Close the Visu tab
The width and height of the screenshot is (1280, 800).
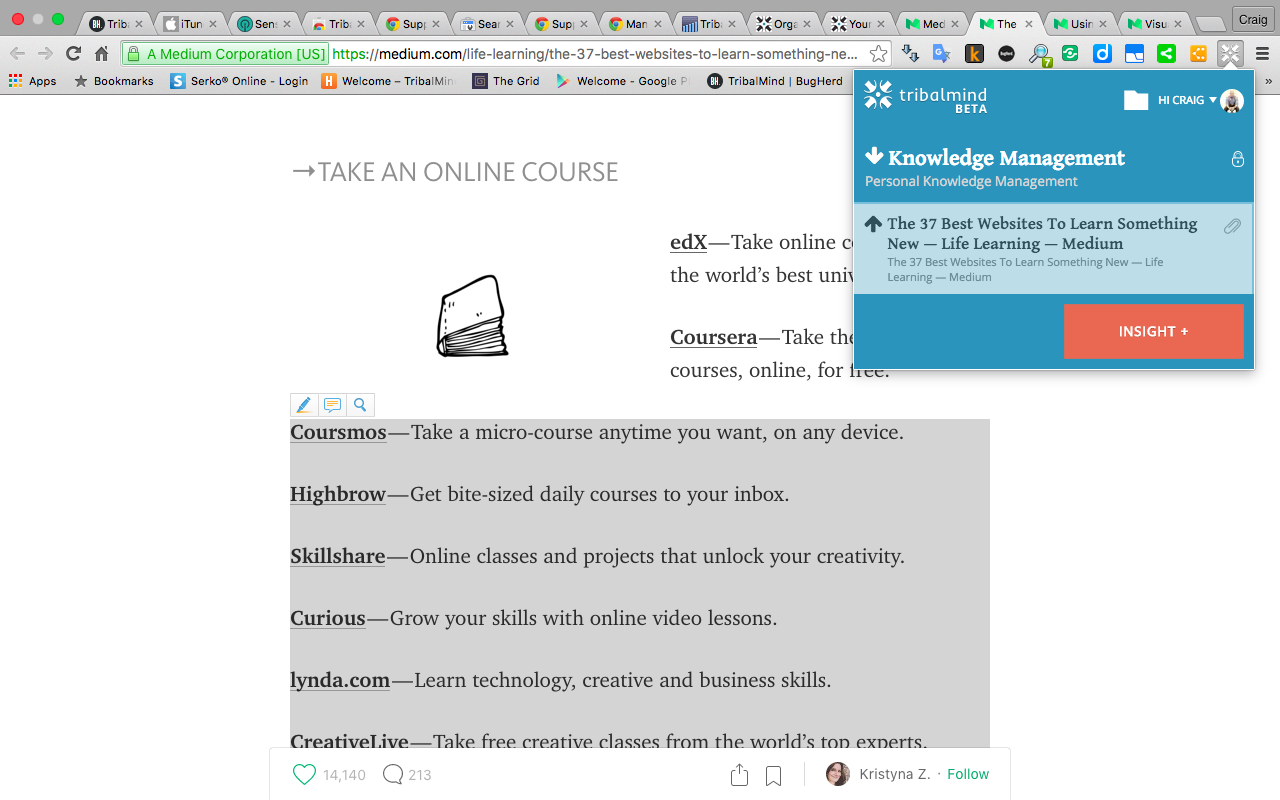coord(1177,24)
